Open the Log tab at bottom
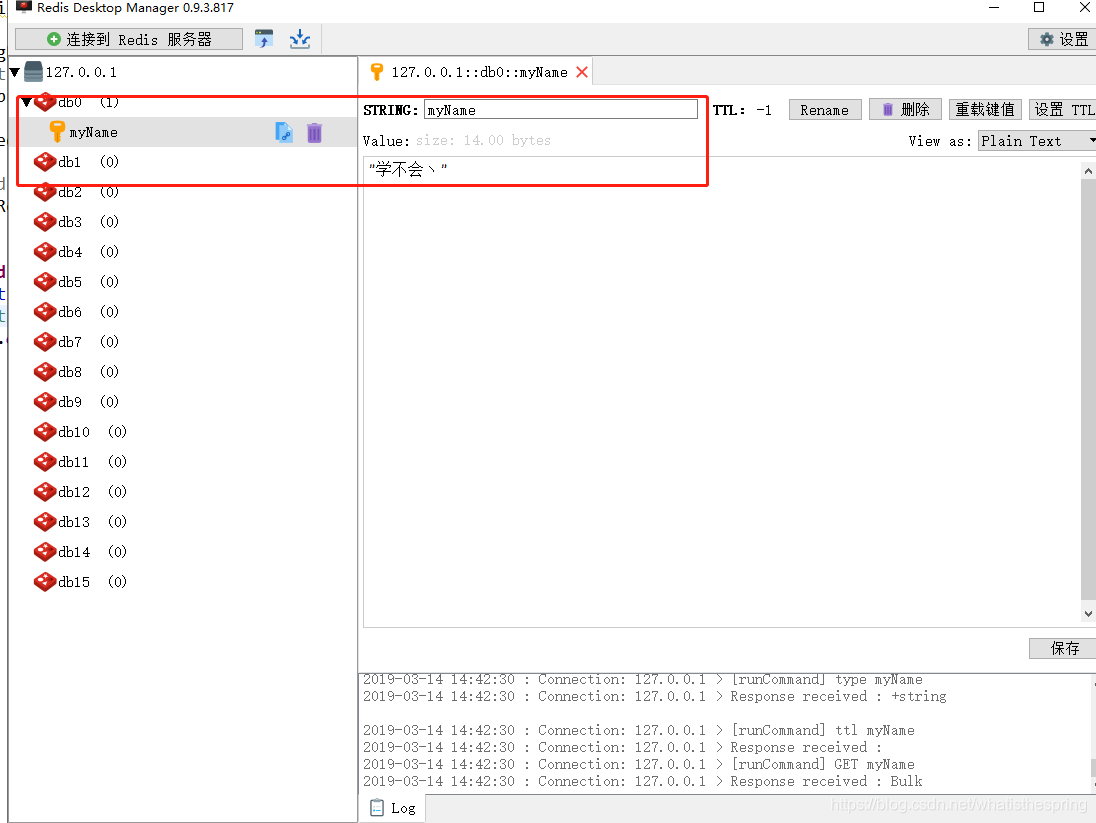 click(x=393, y=808)
